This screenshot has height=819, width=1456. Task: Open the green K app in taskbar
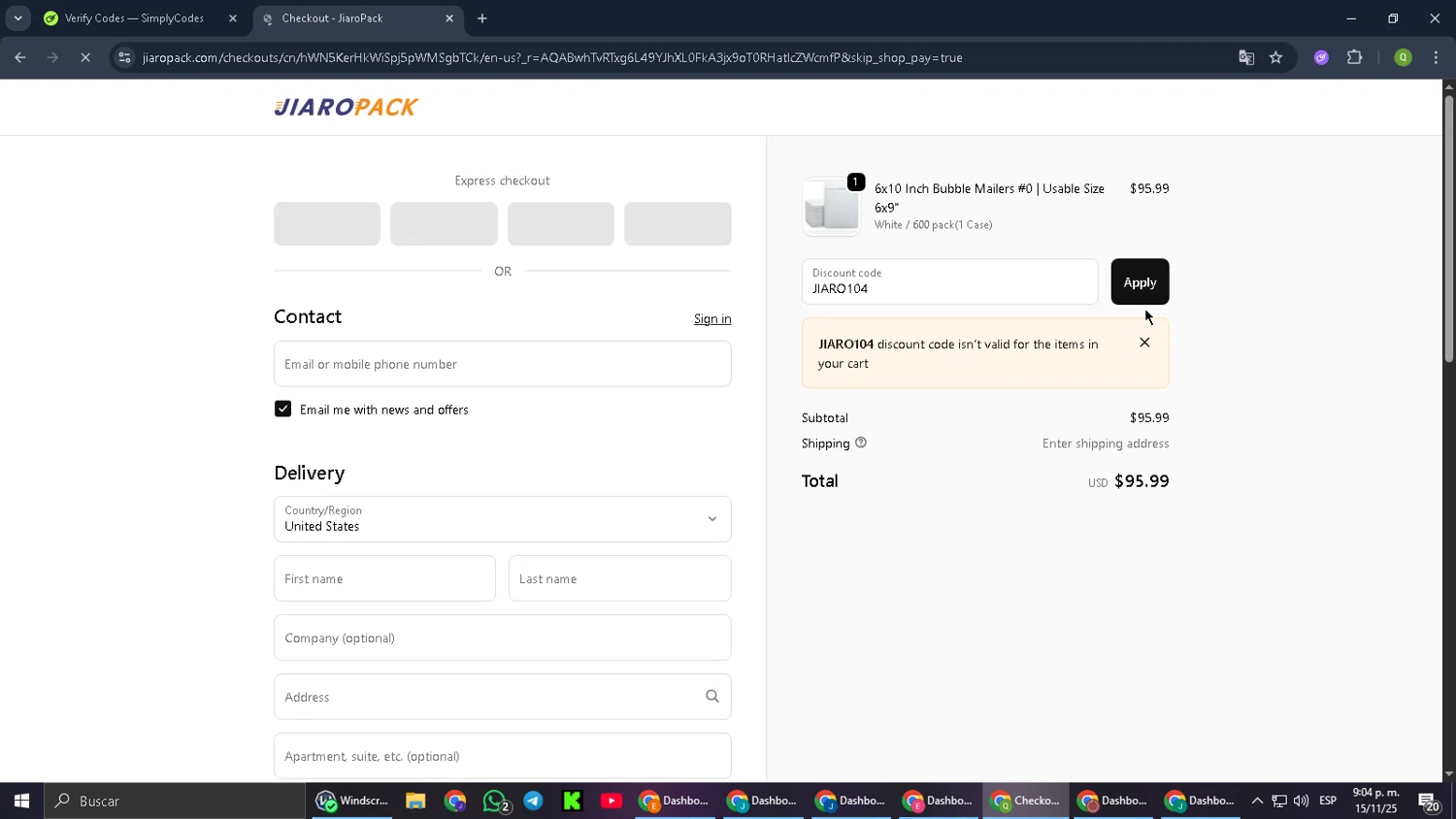(572, 801)
